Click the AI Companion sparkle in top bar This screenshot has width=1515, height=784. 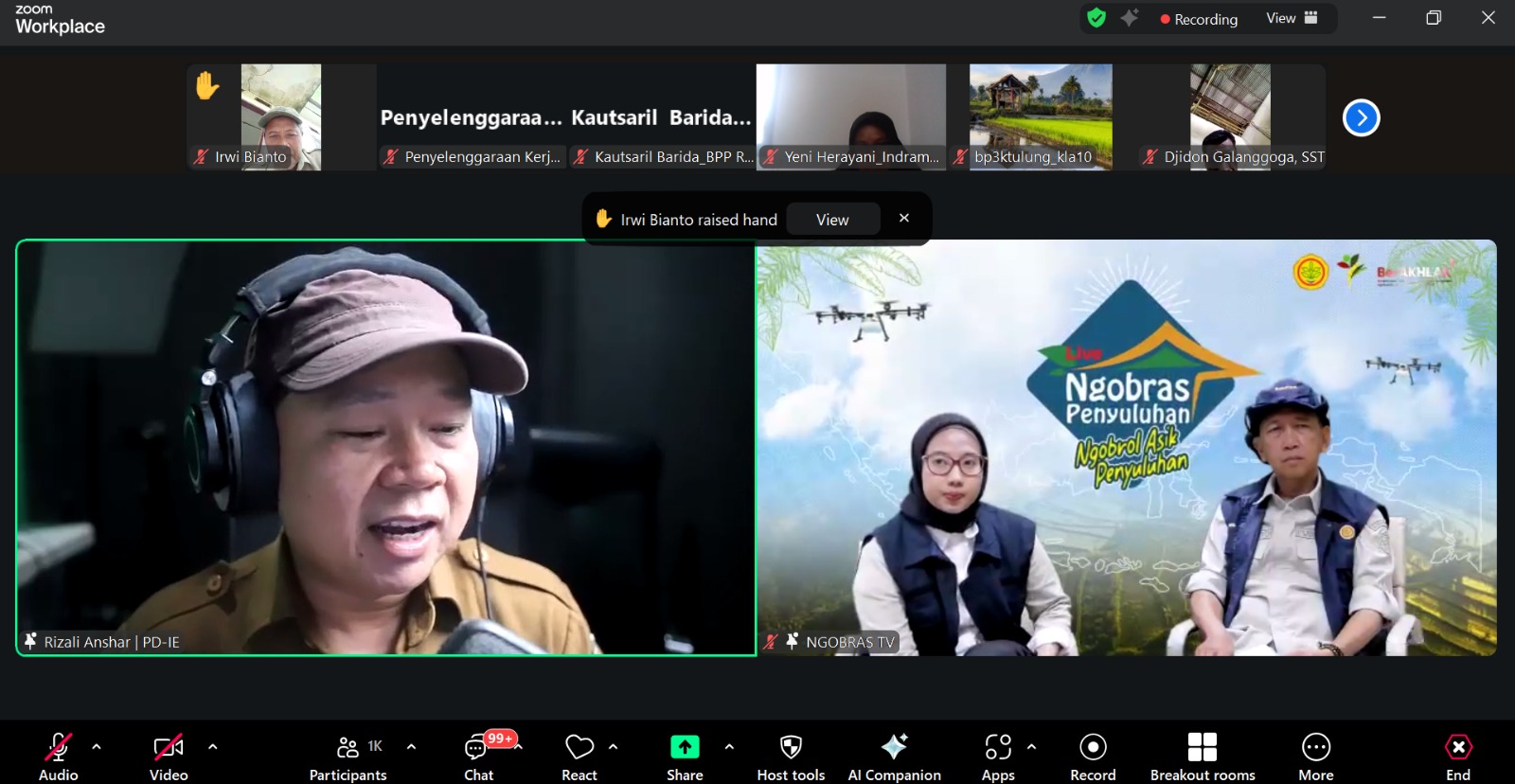tap(1130, 18)
